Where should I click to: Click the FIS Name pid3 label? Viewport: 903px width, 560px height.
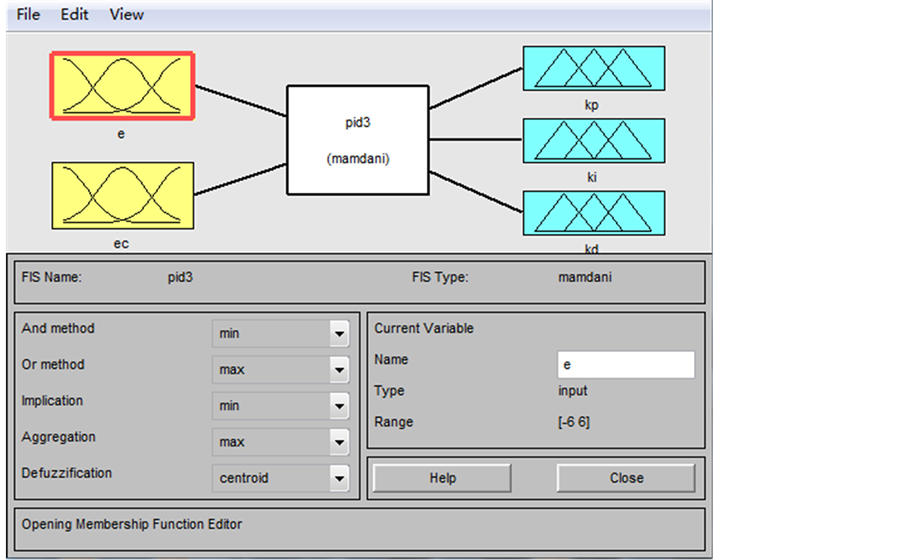pyautogui.click(x=180, y=278)
